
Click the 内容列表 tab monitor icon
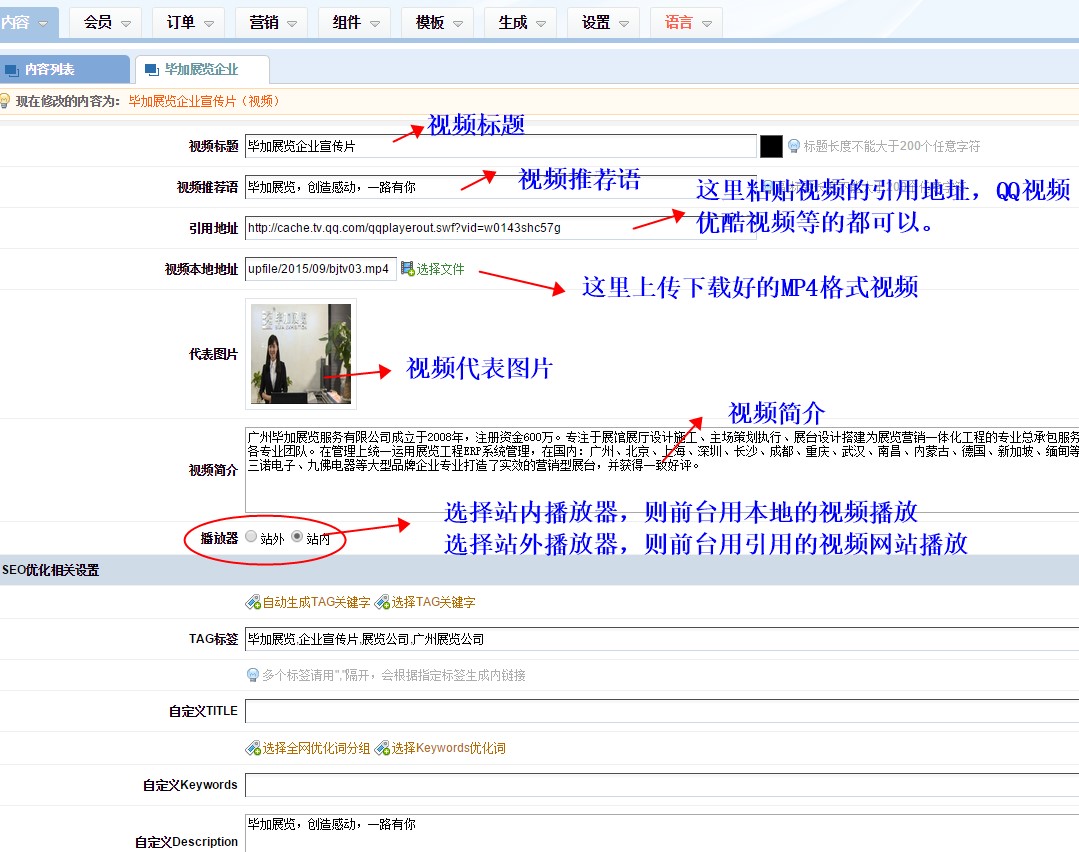(12, 70)
